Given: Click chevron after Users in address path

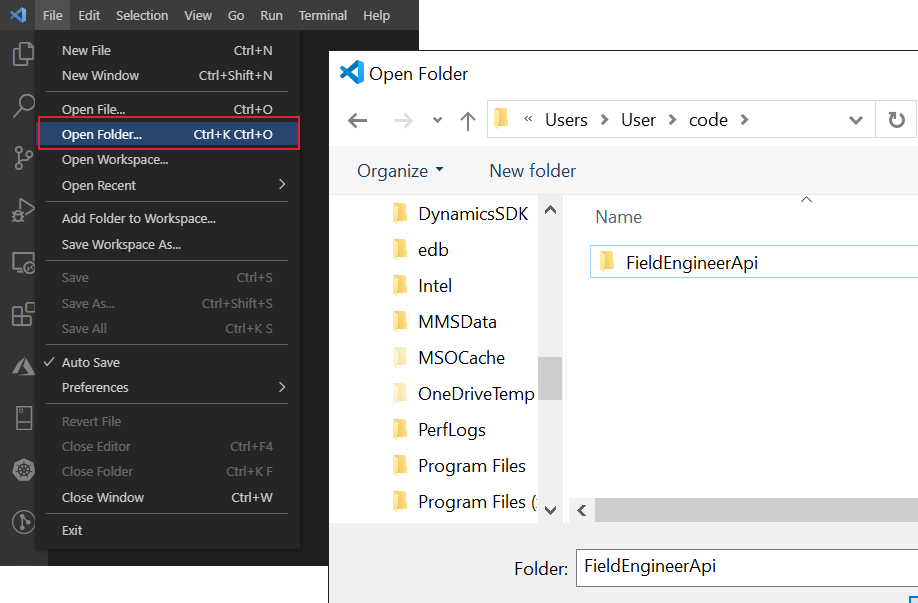Looking at the screenshot, I should pos(604,120).
